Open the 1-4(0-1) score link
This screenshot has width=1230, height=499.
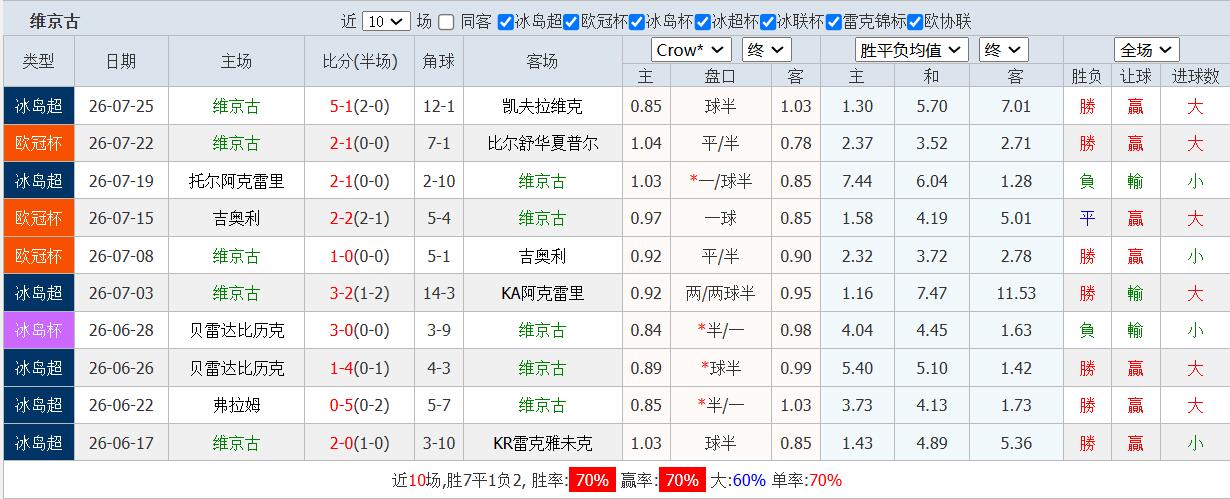pyautogui.click(x=359, y=368)
